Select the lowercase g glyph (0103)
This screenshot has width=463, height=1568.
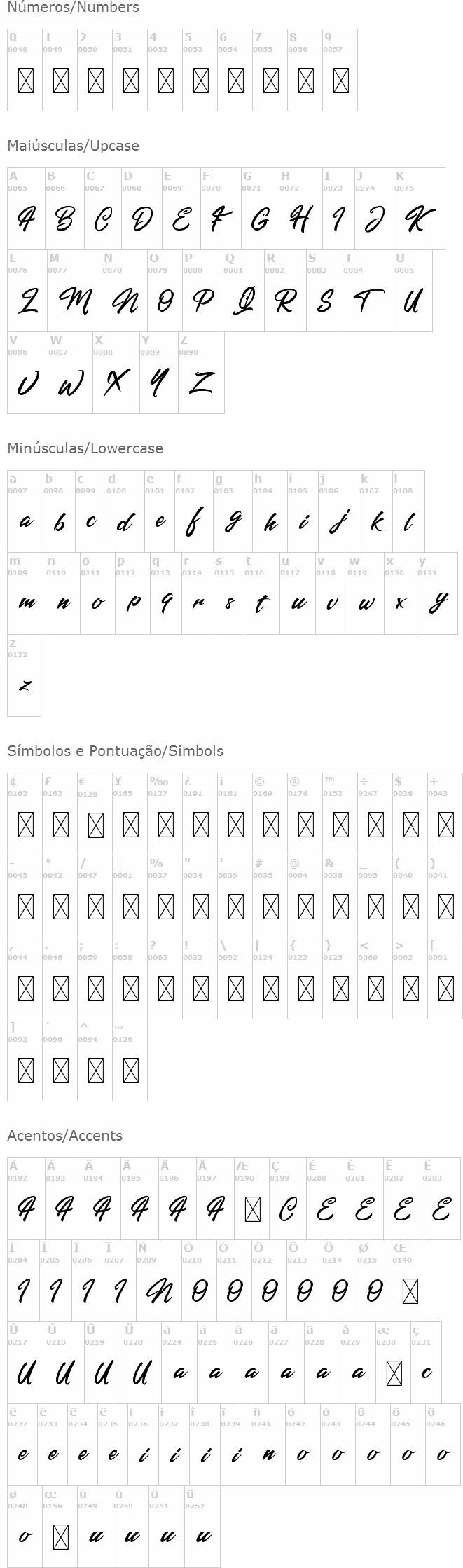231,511
